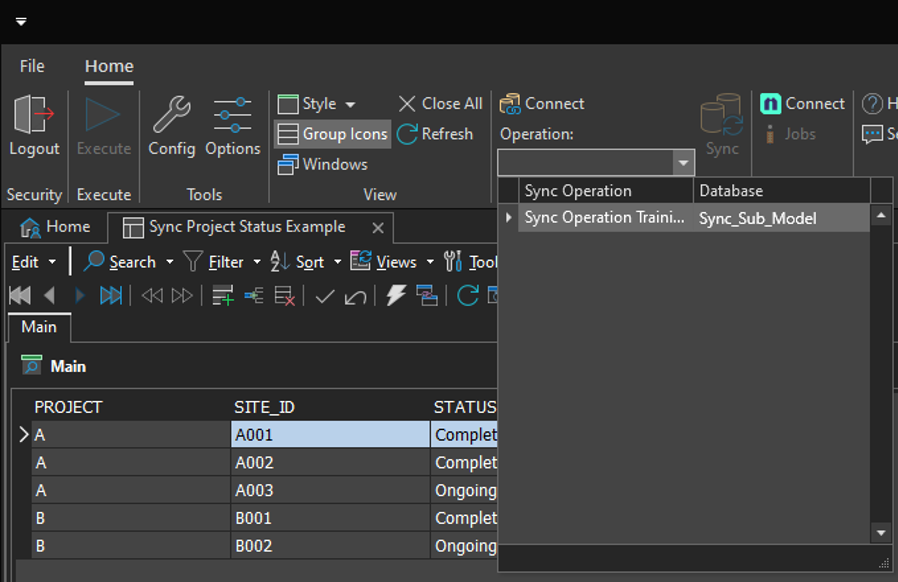Select the Close All icon
Viewport: 898px width, 582px height.
pyautogui.click(x=405, y=103)
